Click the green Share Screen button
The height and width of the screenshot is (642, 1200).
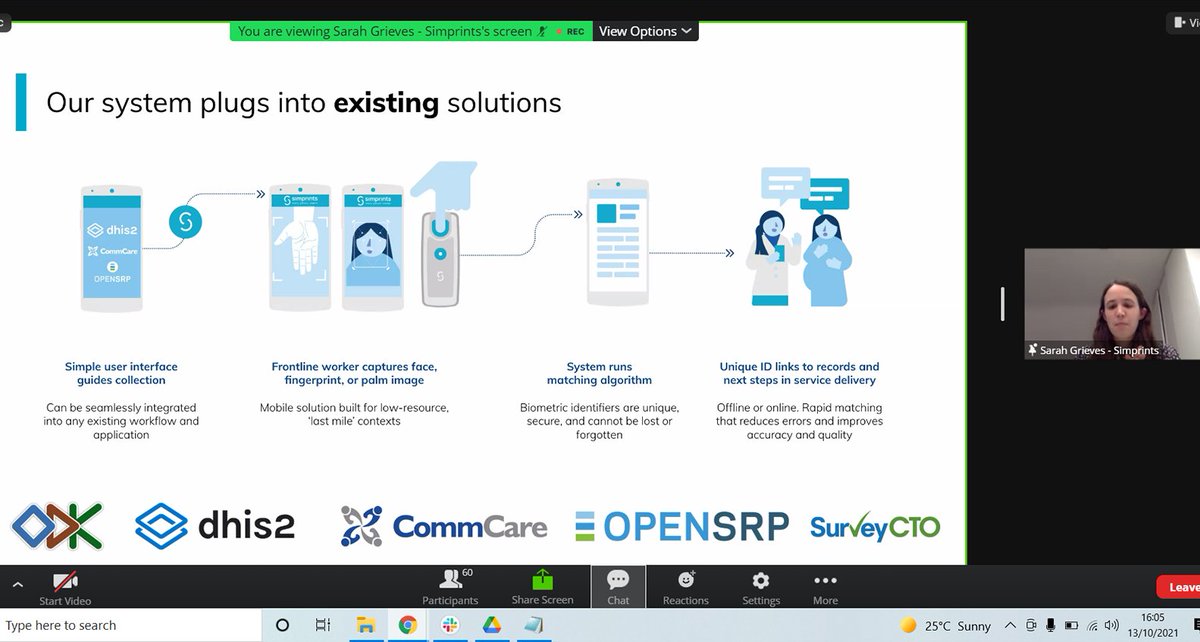pos(542,588)
